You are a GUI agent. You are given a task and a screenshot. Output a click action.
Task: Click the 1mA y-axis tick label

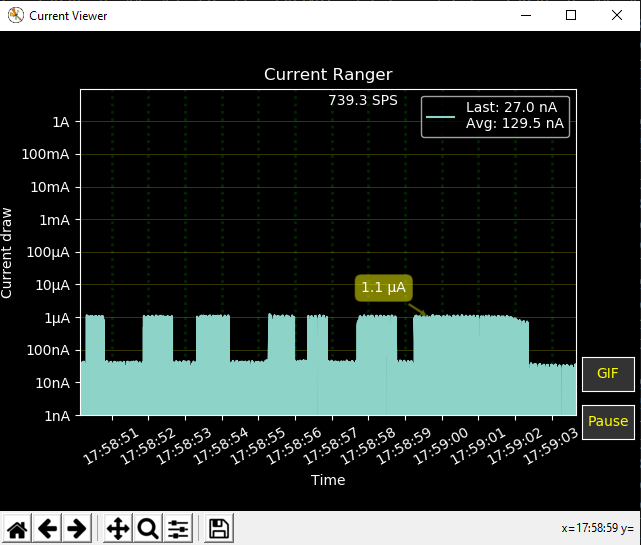[x=54, y=220]
